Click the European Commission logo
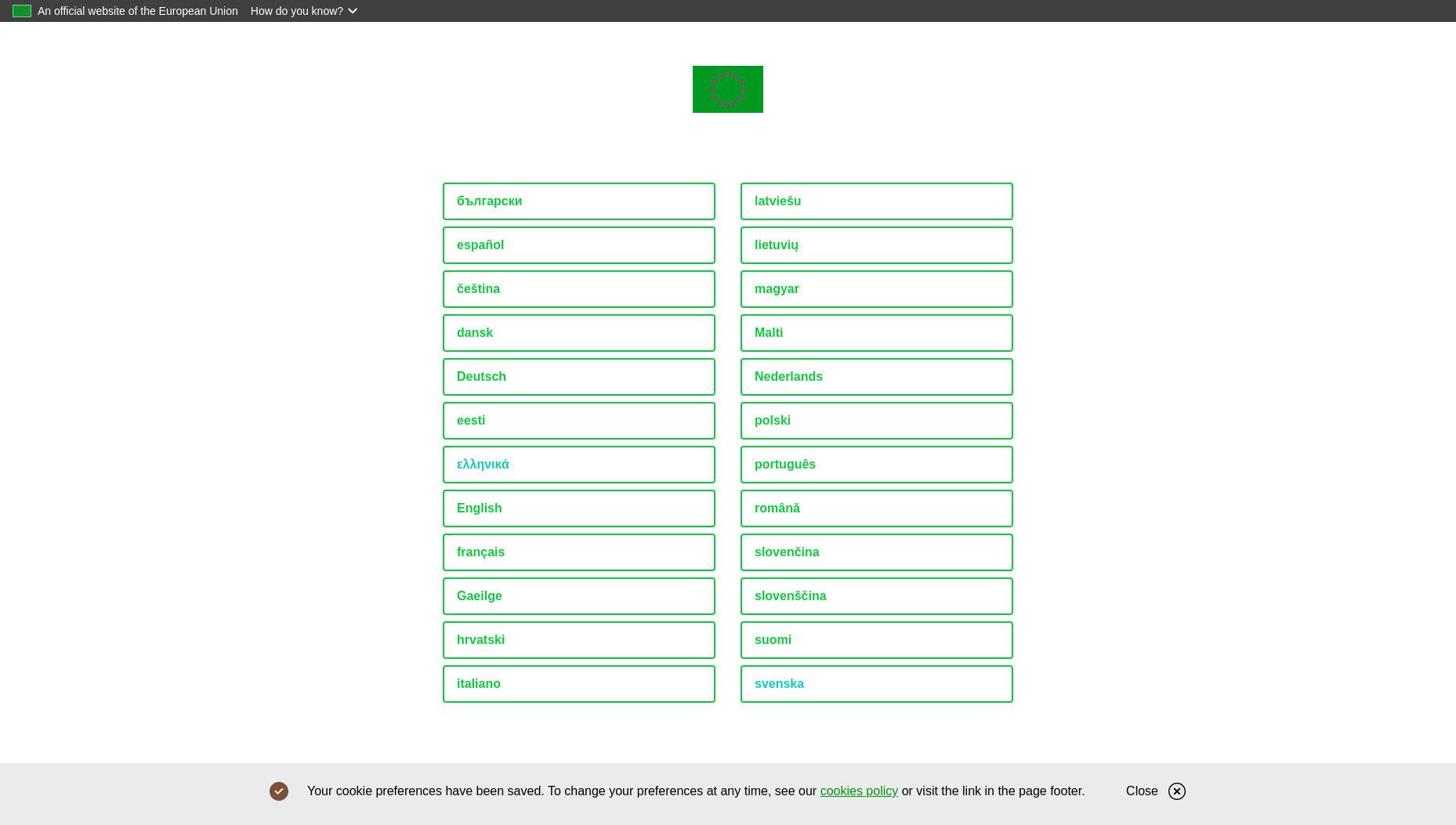Screen dimensions: 1456x825 click(727, 89)
